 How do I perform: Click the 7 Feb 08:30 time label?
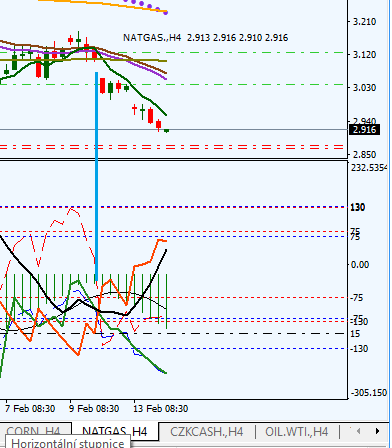pos(30,408)
